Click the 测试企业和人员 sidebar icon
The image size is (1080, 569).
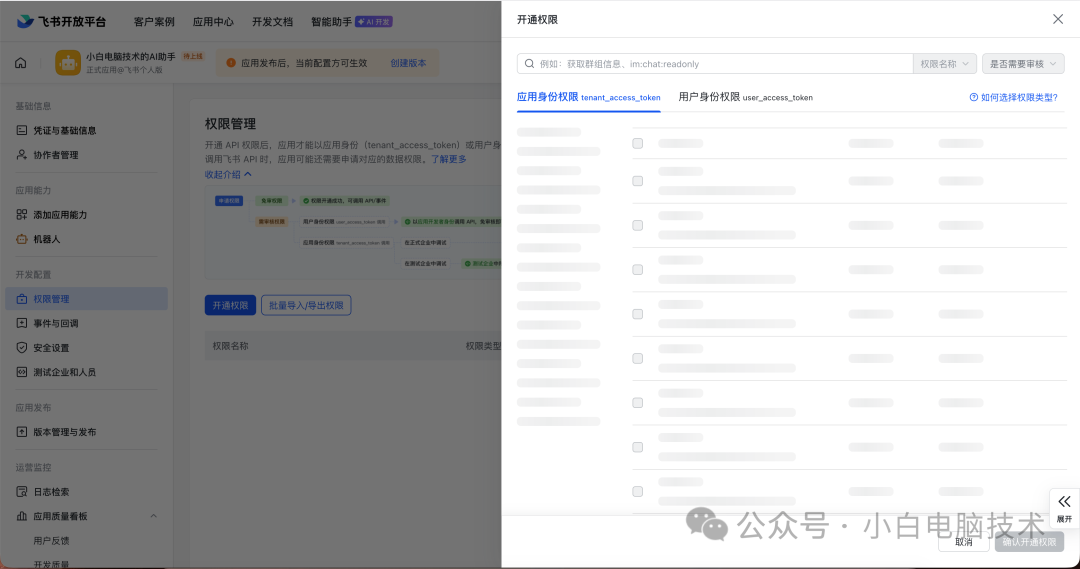click(21, 372)
